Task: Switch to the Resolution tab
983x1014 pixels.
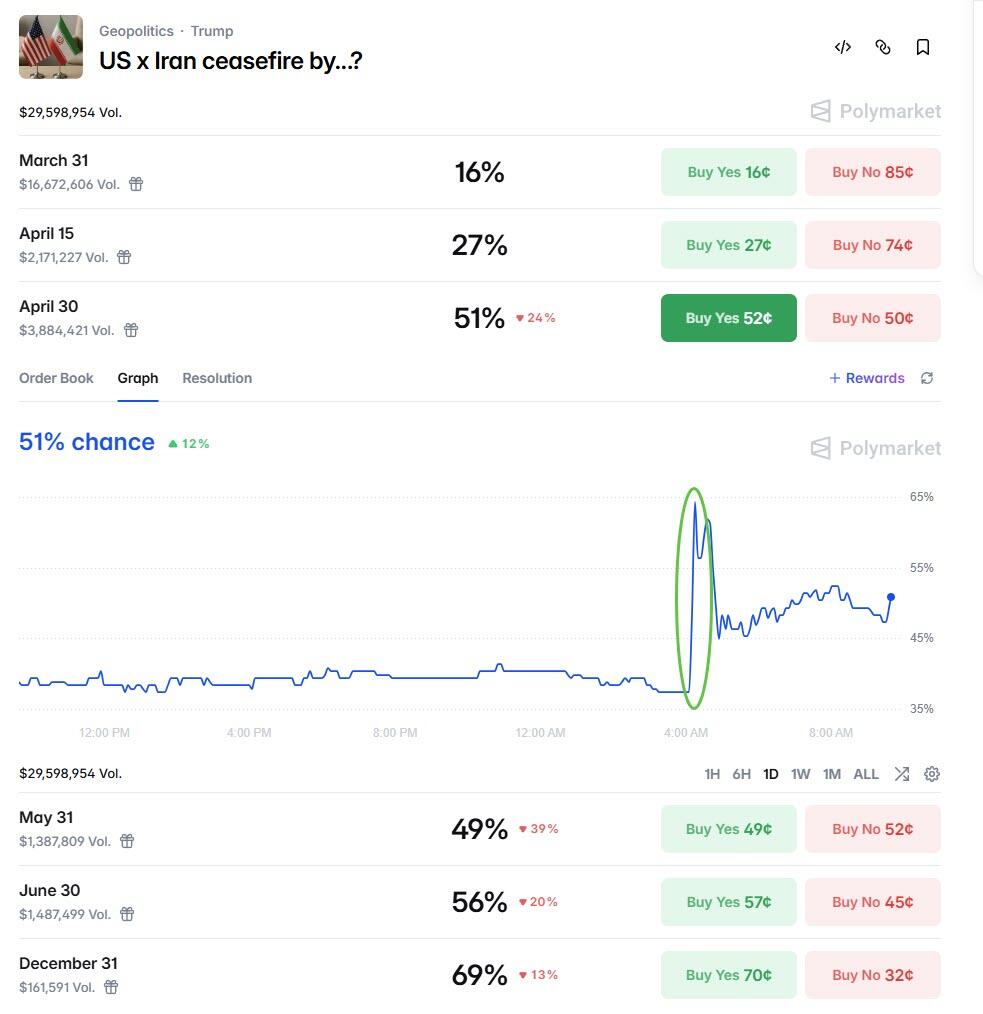Action: [217, 378]
